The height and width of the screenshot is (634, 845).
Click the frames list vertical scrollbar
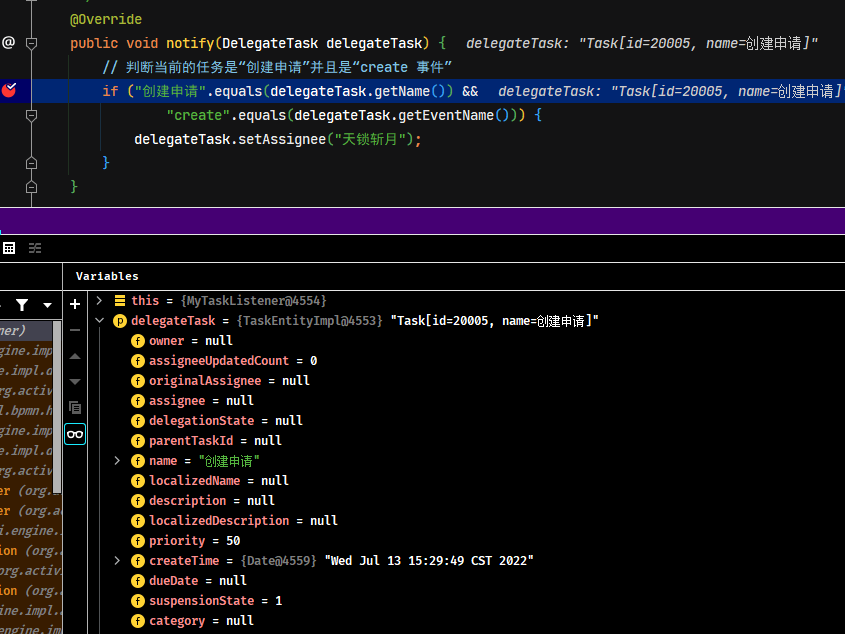[57, 407]
